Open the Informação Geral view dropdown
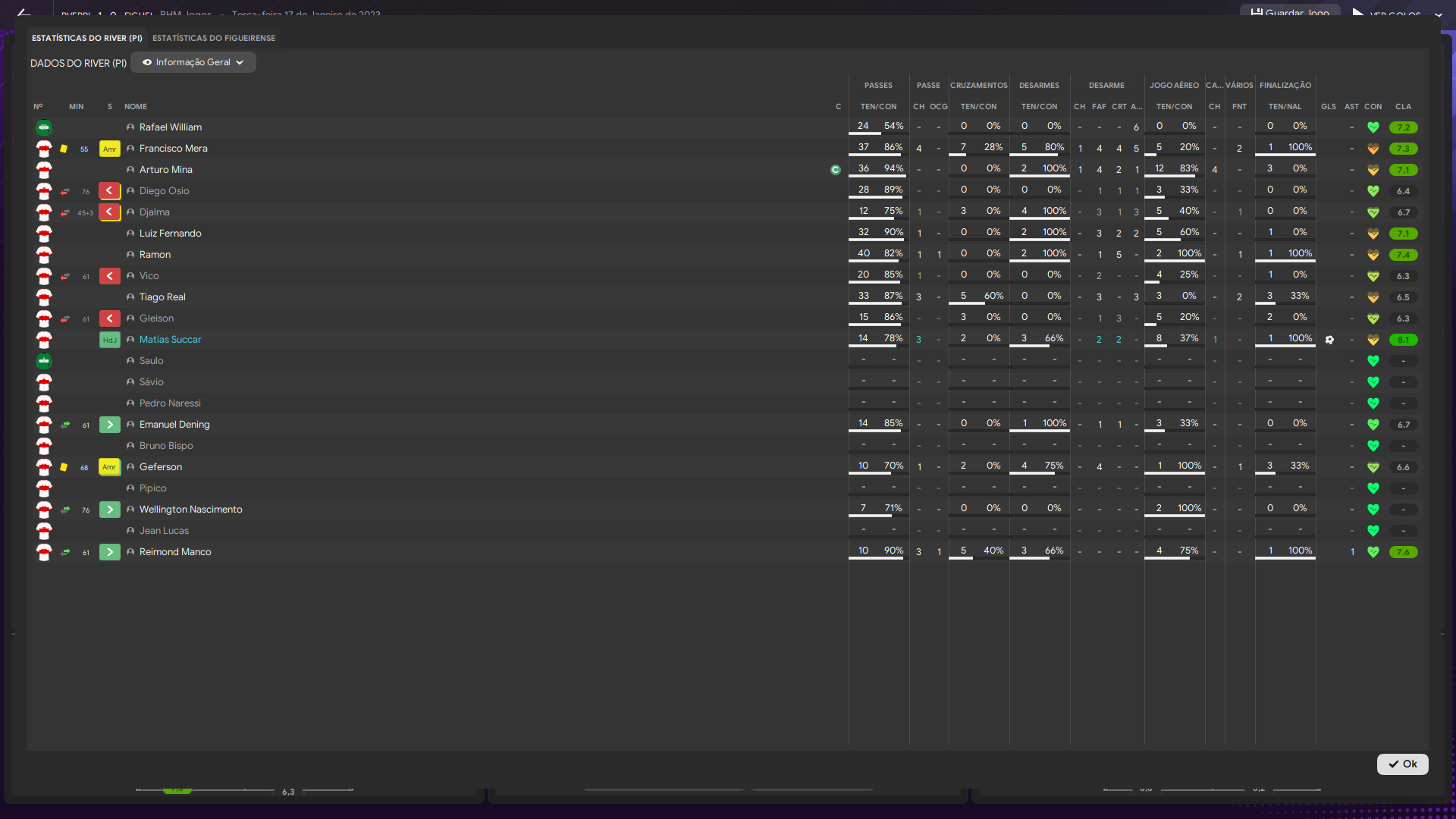 coord(193,62)
